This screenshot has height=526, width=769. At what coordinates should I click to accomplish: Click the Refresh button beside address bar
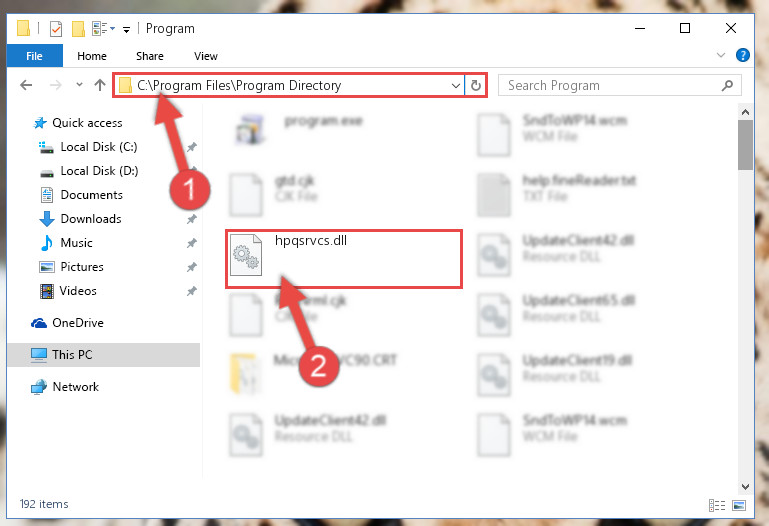click(475, 85)
